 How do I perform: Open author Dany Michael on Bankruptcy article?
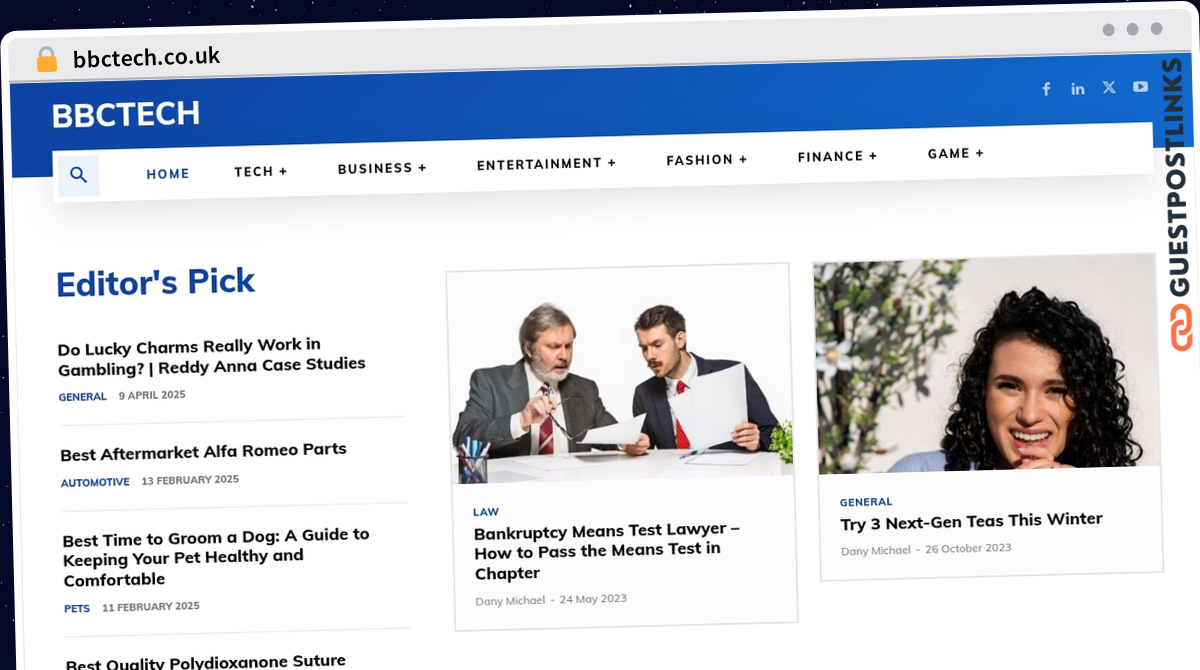click(510, 601)
